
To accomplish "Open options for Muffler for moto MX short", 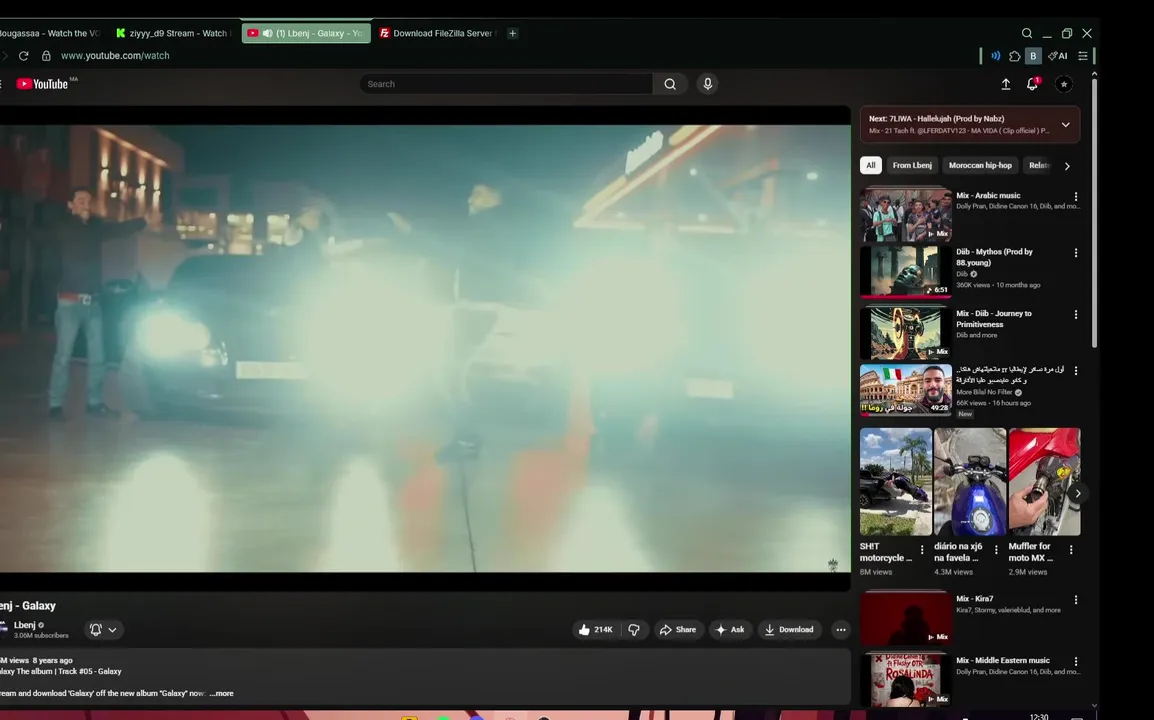I will (x=1071, y=550).
